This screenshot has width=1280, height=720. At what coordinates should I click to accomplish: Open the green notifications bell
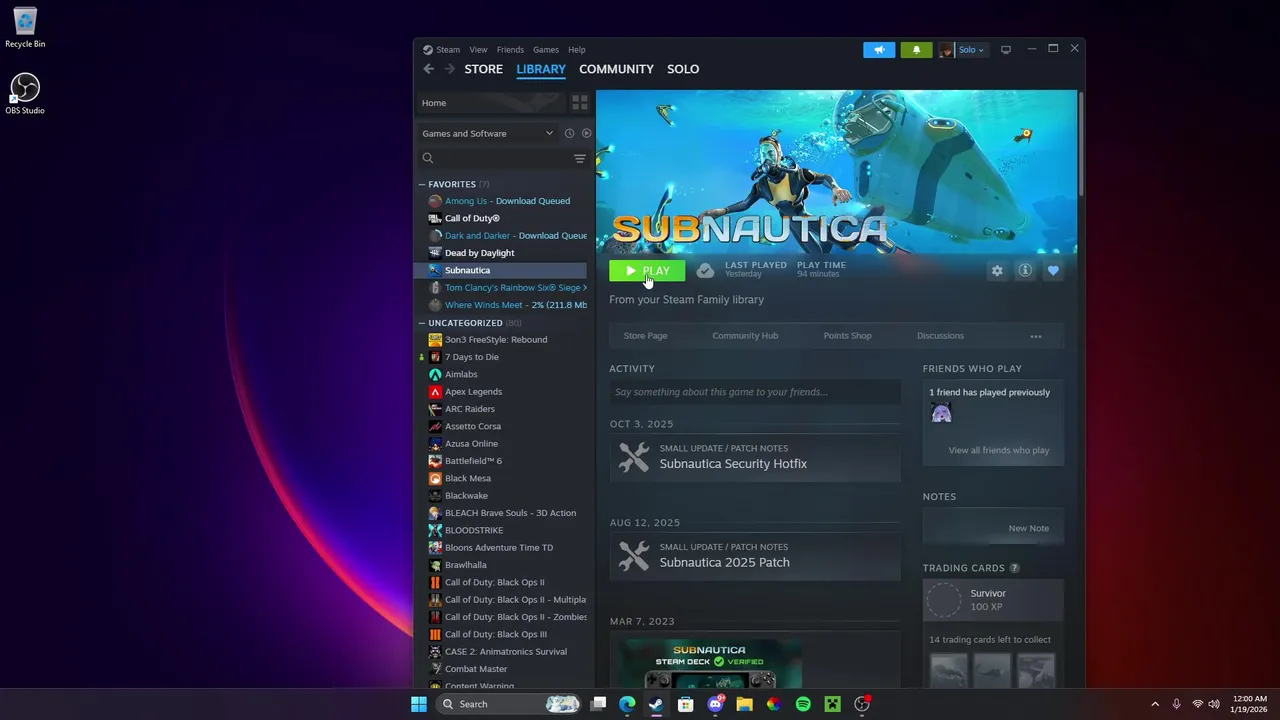point(916,50)
